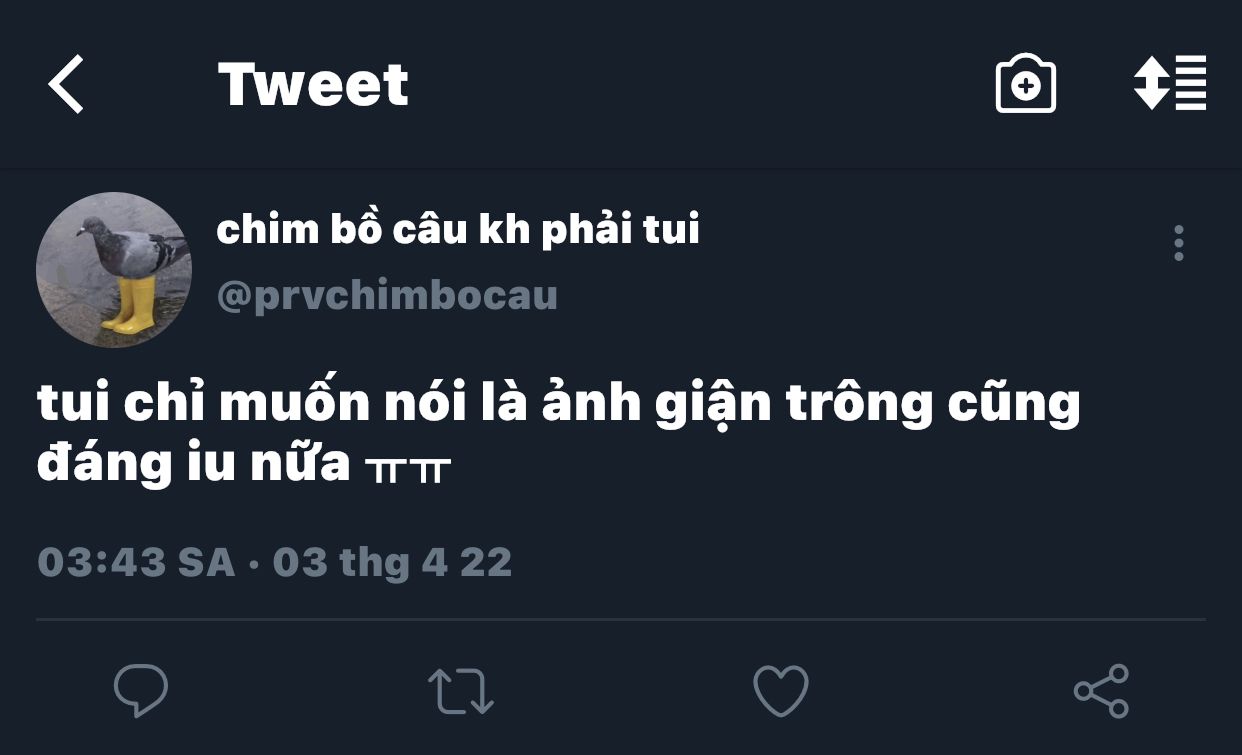Open the pigeon profile avatar
1242x755 pixels.
pyautogui.click(x=114, y=270)
